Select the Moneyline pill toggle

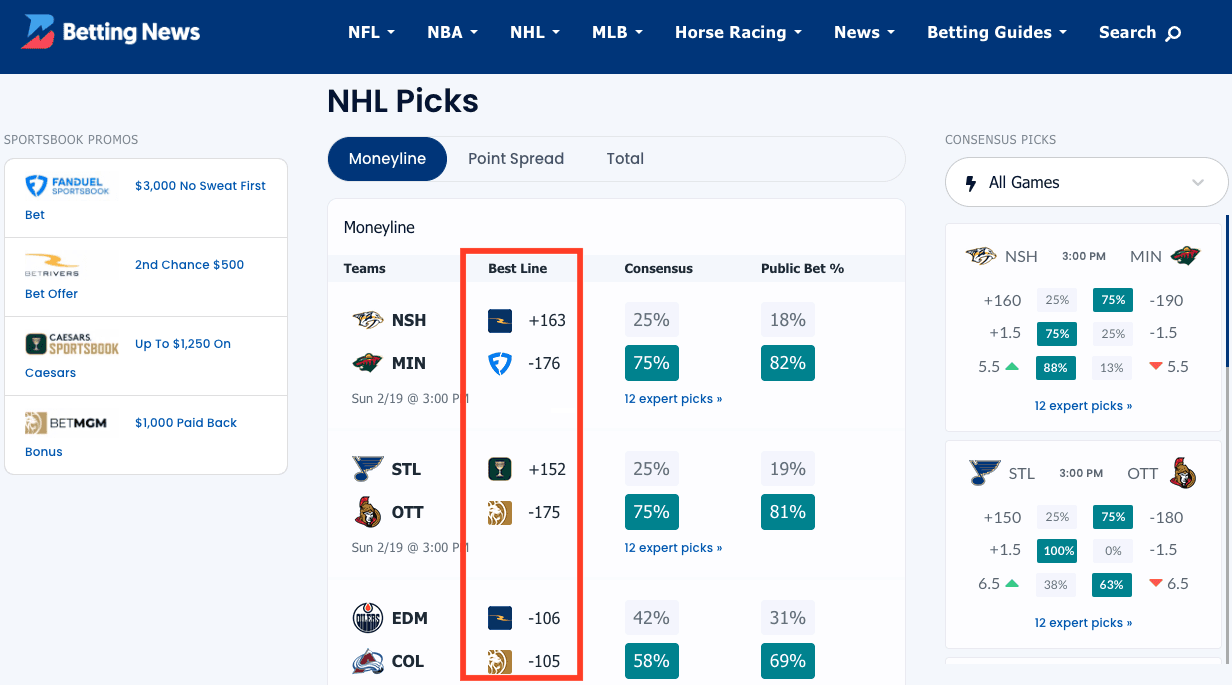387,159
